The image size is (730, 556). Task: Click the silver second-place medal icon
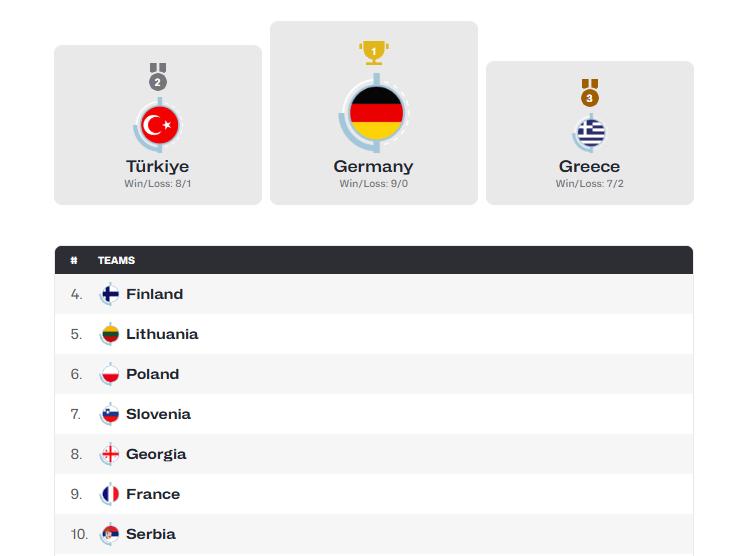click(x=158, y=78)
